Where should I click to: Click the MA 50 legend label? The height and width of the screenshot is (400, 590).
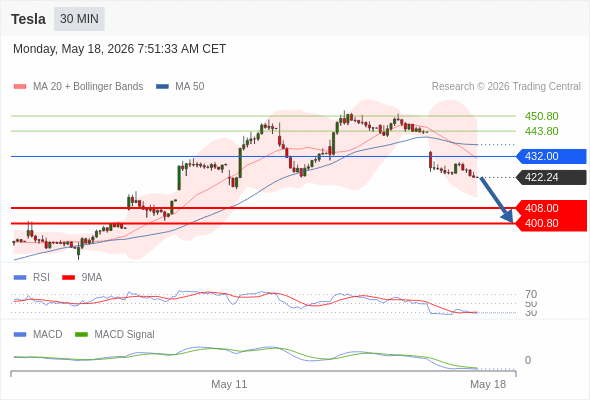click(x=190, y=87)
